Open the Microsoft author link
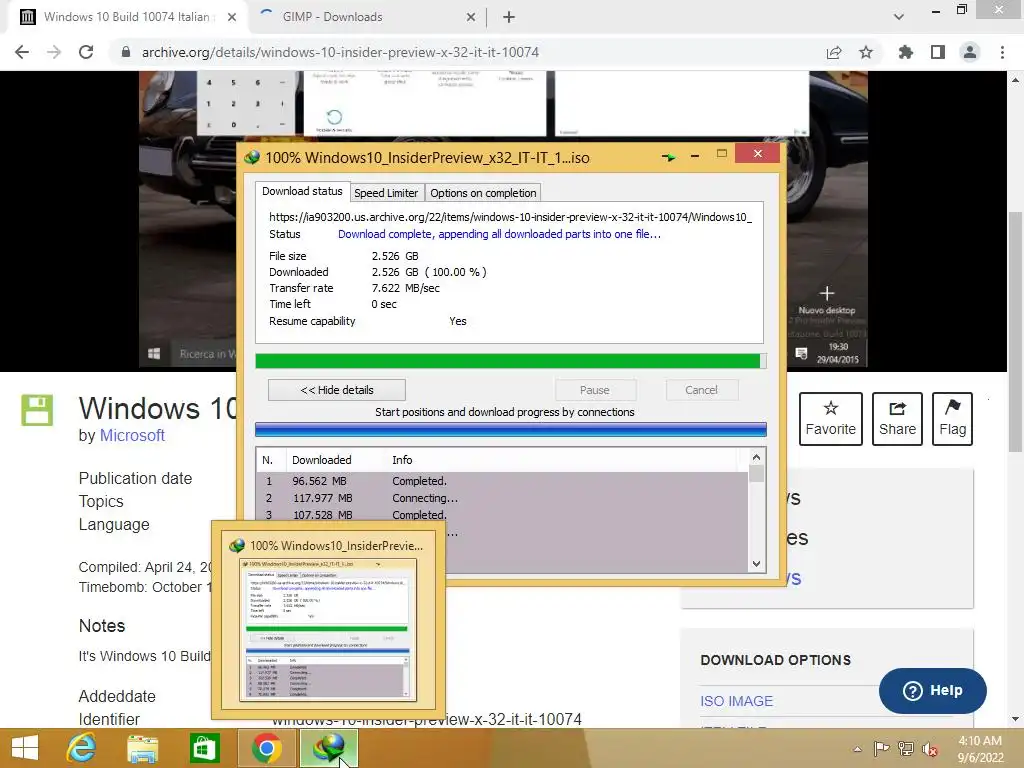Screen dimensions: 1024x768 132,436
